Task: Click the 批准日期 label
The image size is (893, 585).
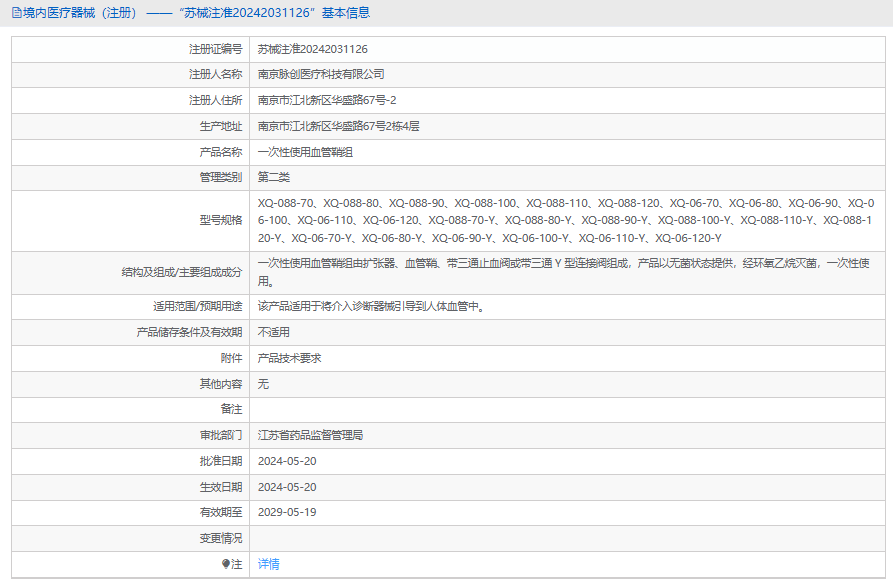Action: [x=220, y=461]
